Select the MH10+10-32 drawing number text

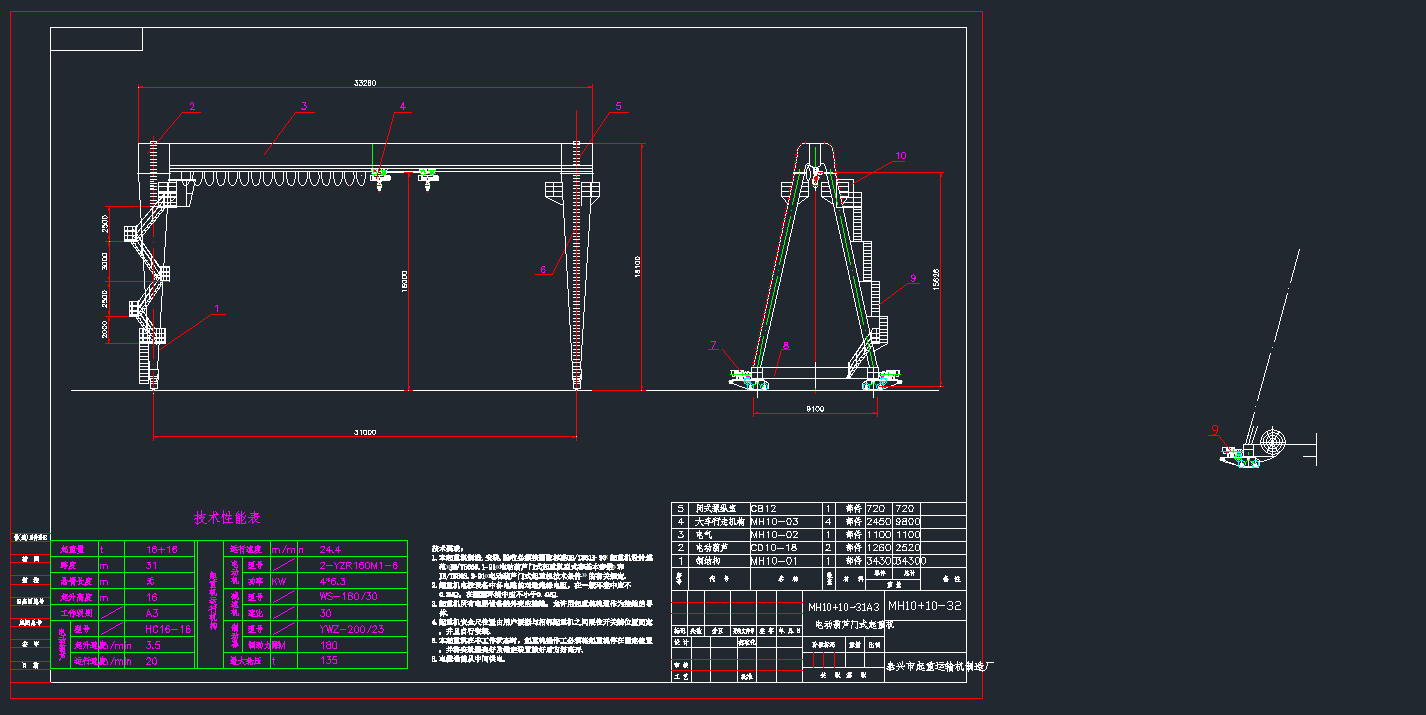[924, 606]
